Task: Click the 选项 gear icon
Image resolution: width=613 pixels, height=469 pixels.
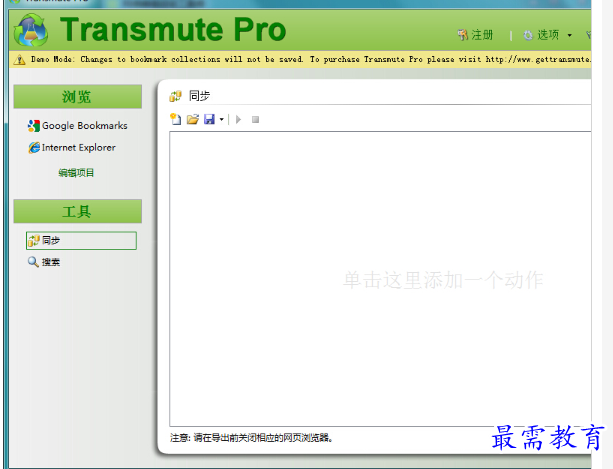Action: tap(528, 35)
